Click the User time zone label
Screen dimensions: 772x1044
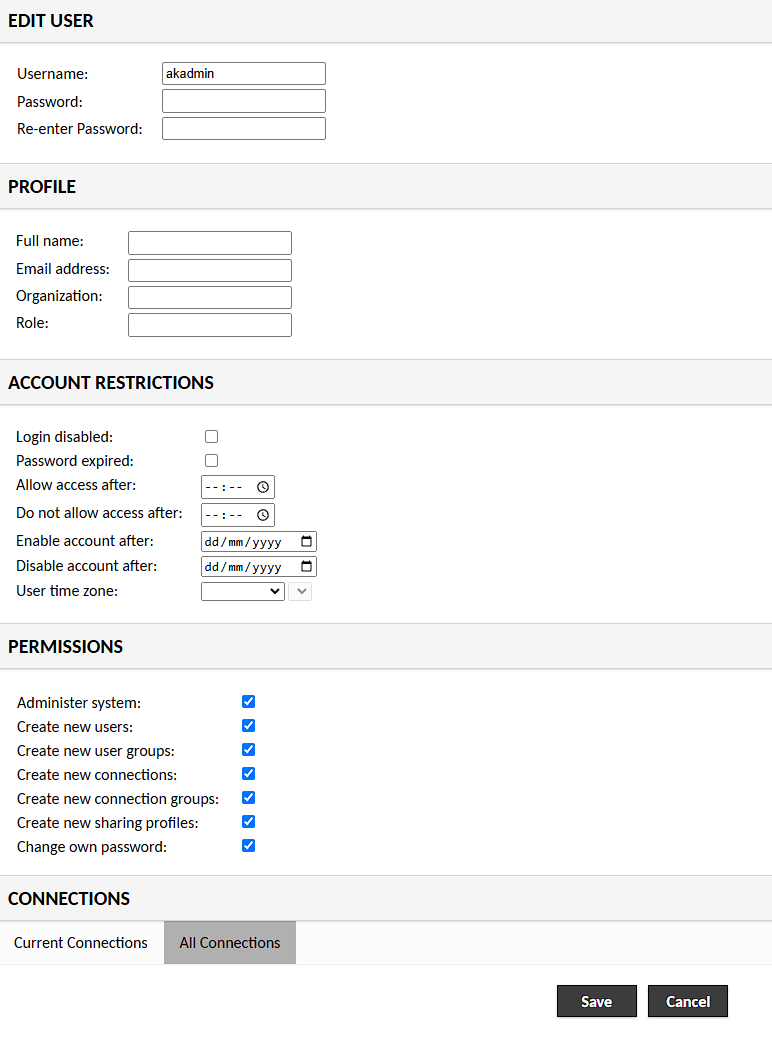point(67,591)
